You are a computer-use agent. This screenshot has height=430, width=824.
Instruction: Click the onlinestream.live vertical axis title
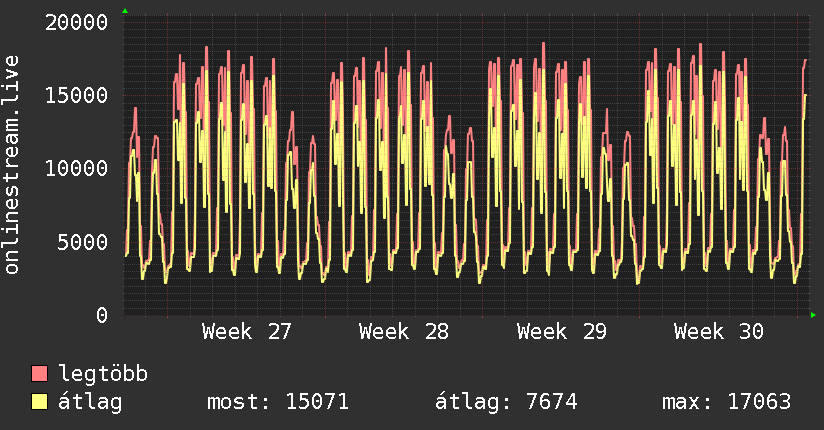pos(12,165)
